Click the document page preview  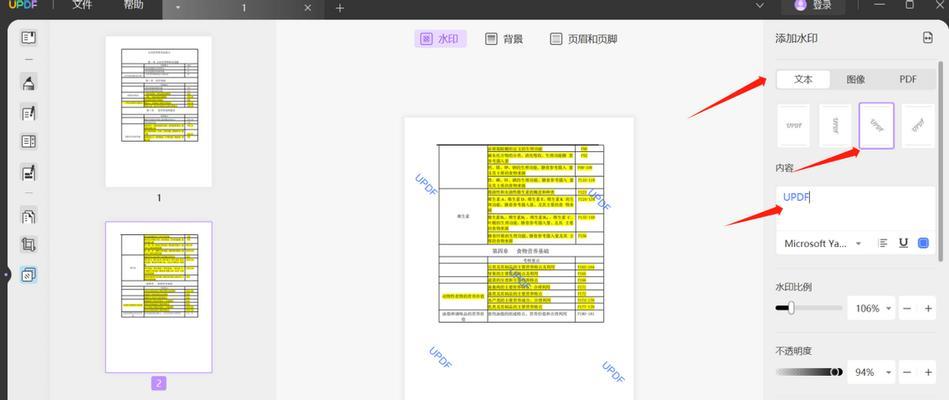click(519, 258)
